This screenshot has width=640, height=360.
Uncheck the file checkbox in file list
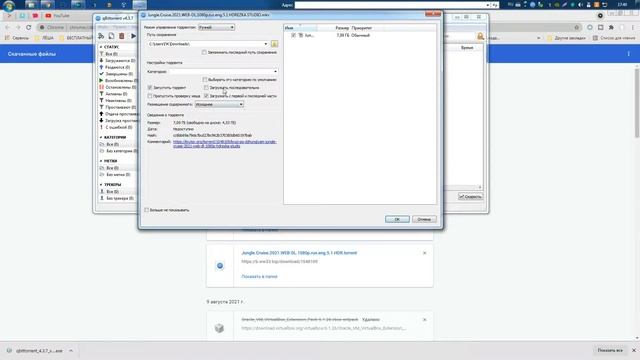coord(293,36)
